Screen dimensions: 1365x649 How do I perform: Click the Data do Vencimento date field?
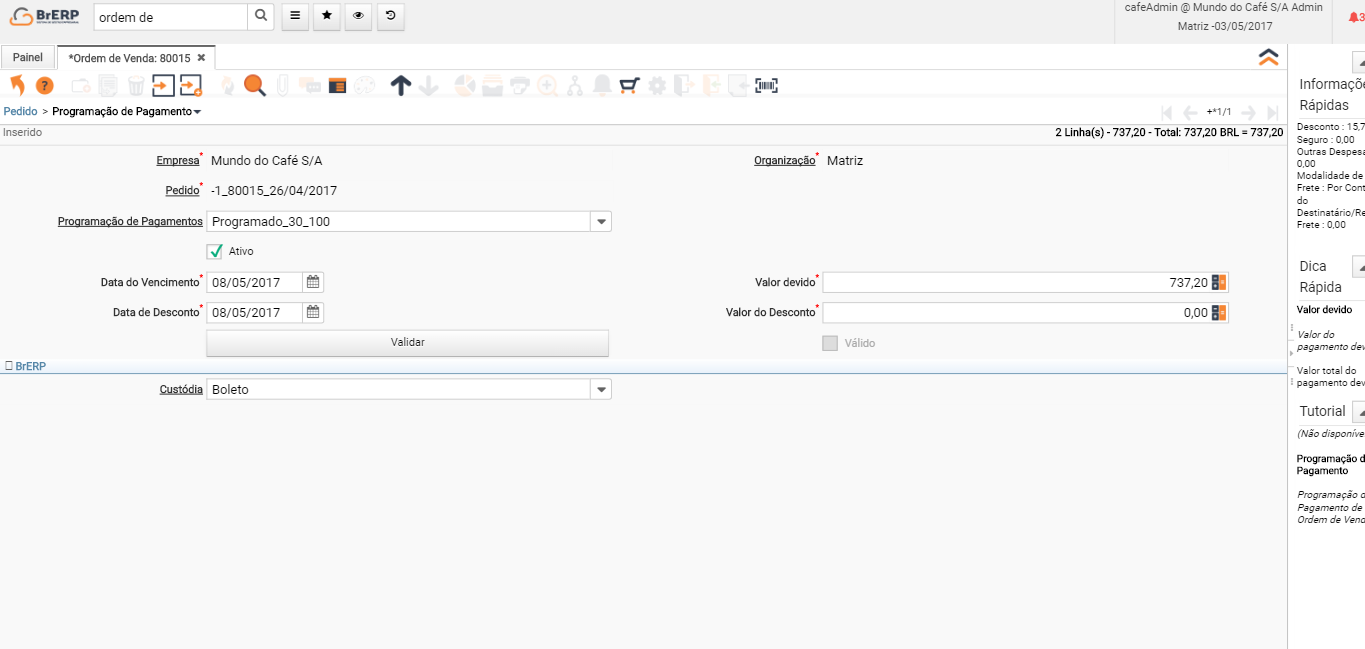[x=255, y=283]
